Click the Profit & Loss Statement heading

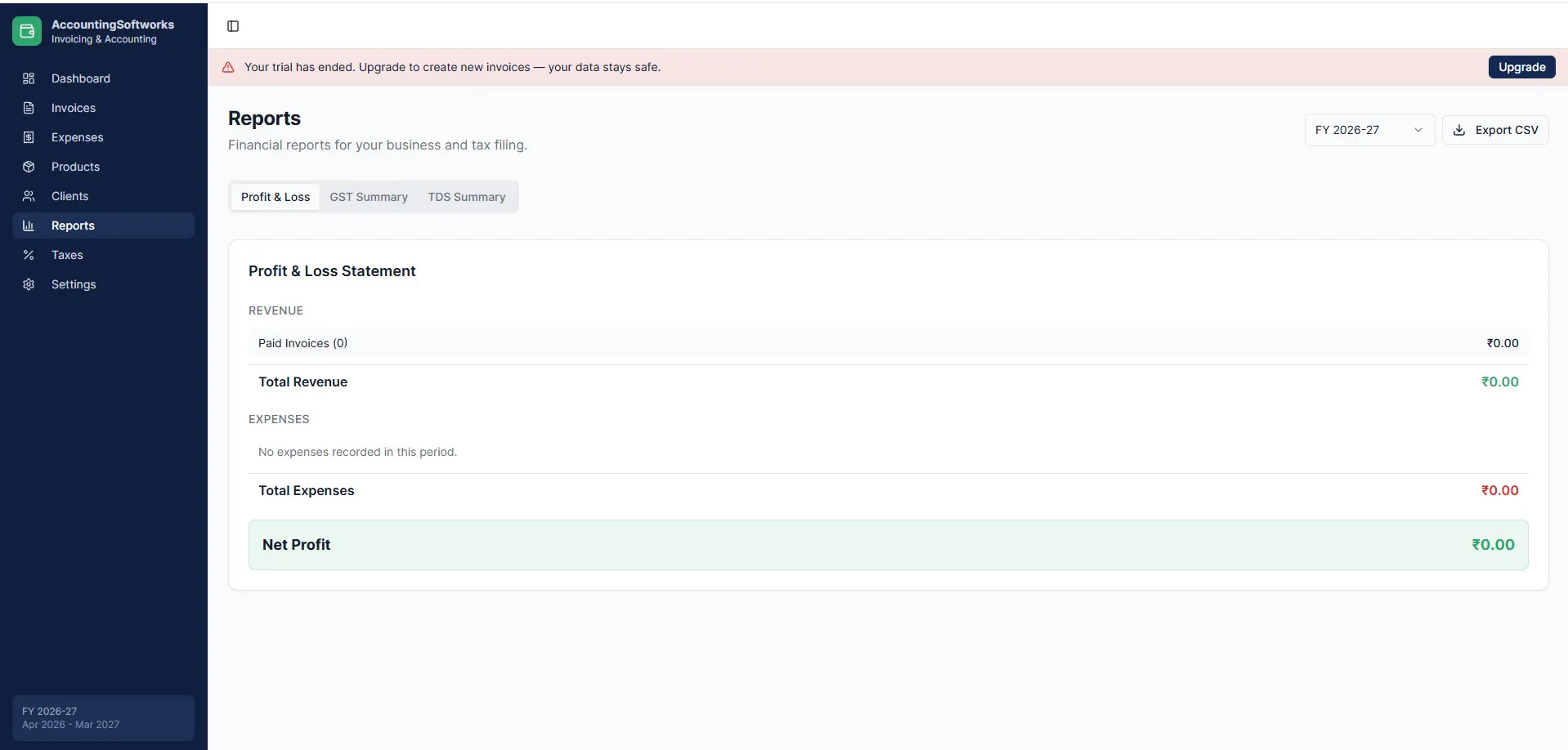pyautogui.click(x=332, y=271)
